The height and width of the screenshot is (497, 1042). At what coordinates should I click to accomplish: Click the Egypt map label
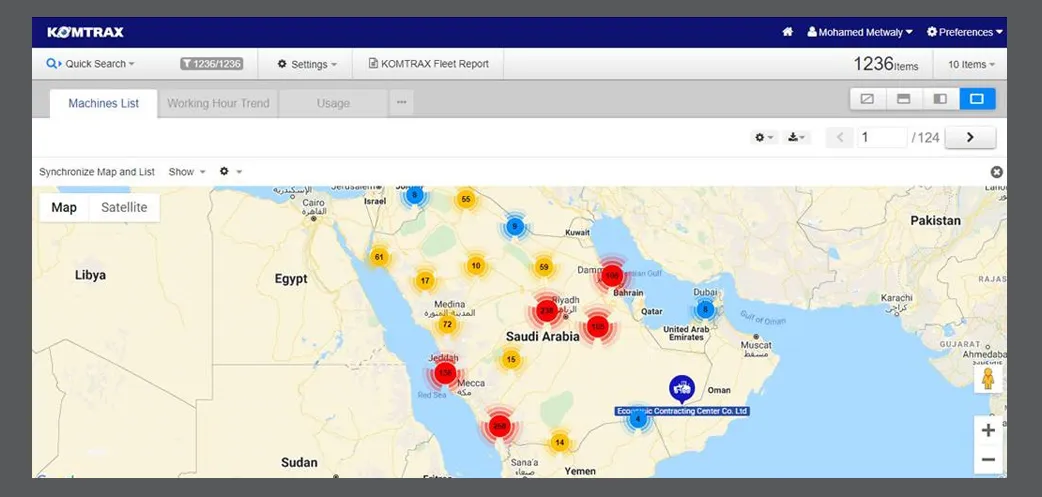click(291, 279)
